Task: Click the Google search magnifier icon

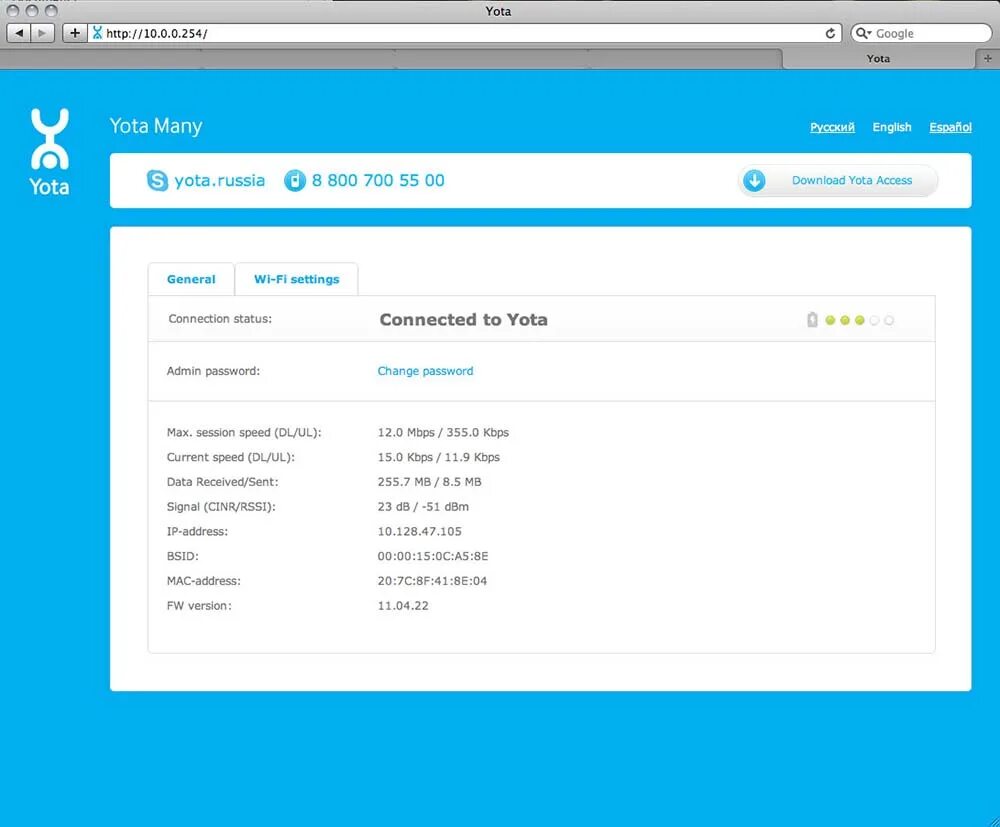Action: coord(862,33)
